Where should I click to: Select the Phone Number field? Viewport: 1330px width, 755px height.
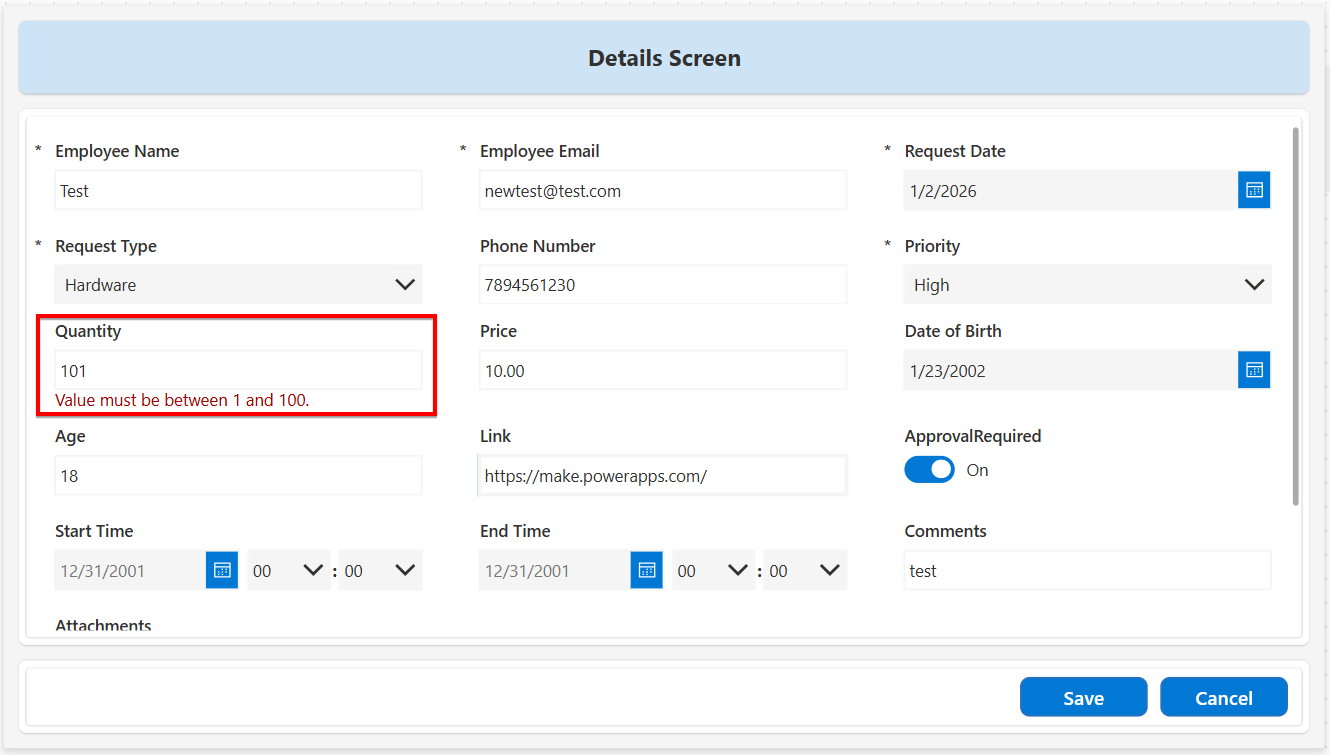663,285
